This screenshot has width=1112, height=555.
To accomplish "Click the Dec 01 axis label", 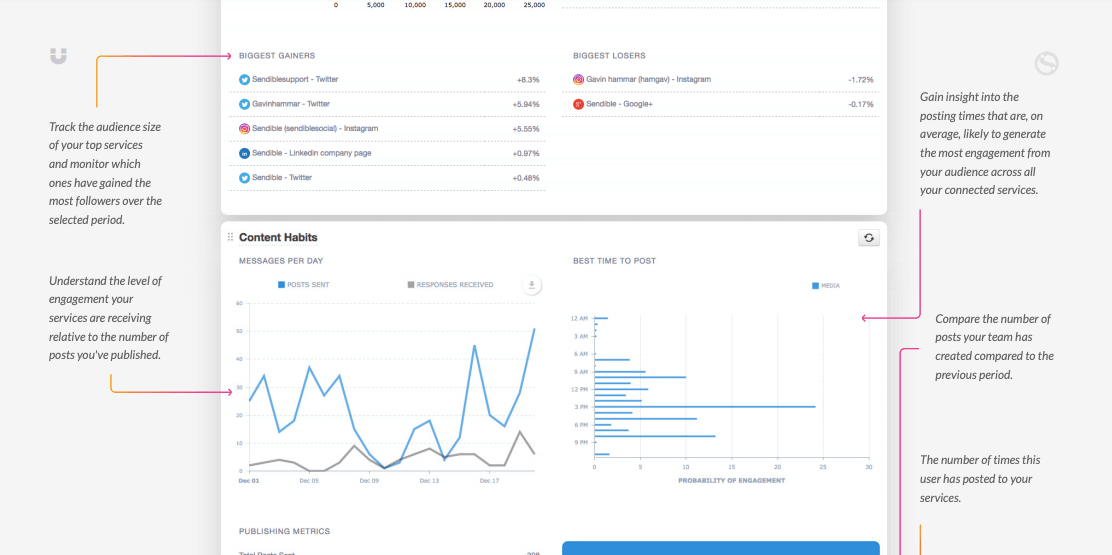I will click(x=248, y=481).
